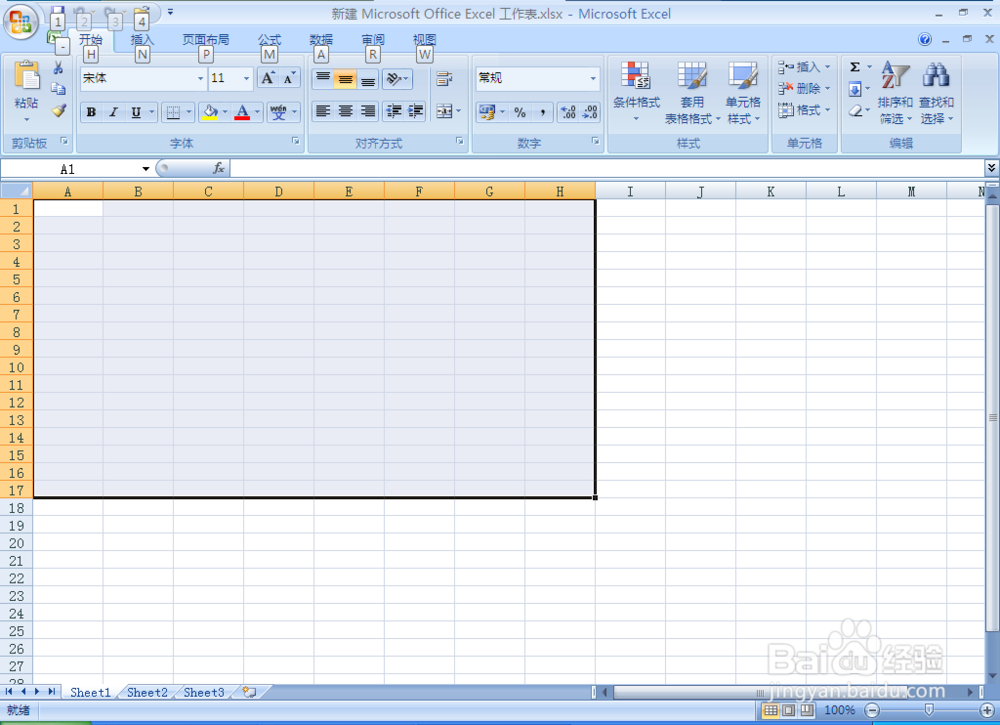1000x725 pixels.
Task: Switch to the 页面布局 ribbon tab
Action: (x=205, y=40)
